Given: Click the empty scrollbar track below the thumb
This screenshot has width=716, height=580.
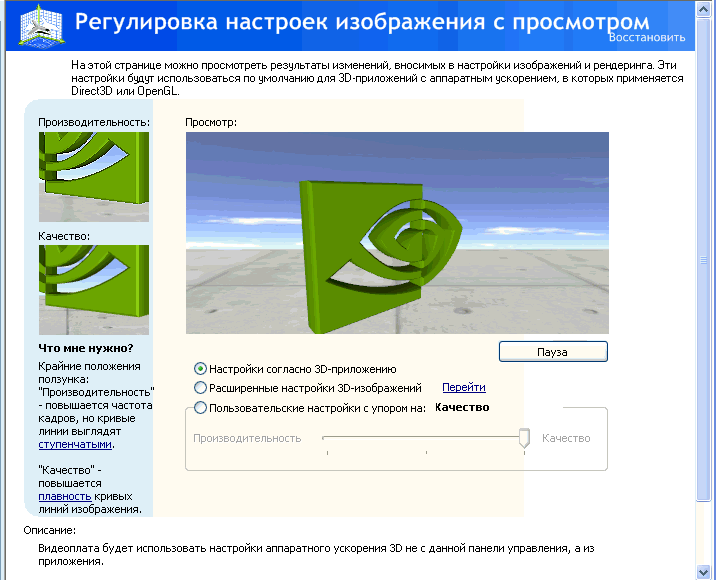Looking at the screenshot, I should click(x=706, y=530).
